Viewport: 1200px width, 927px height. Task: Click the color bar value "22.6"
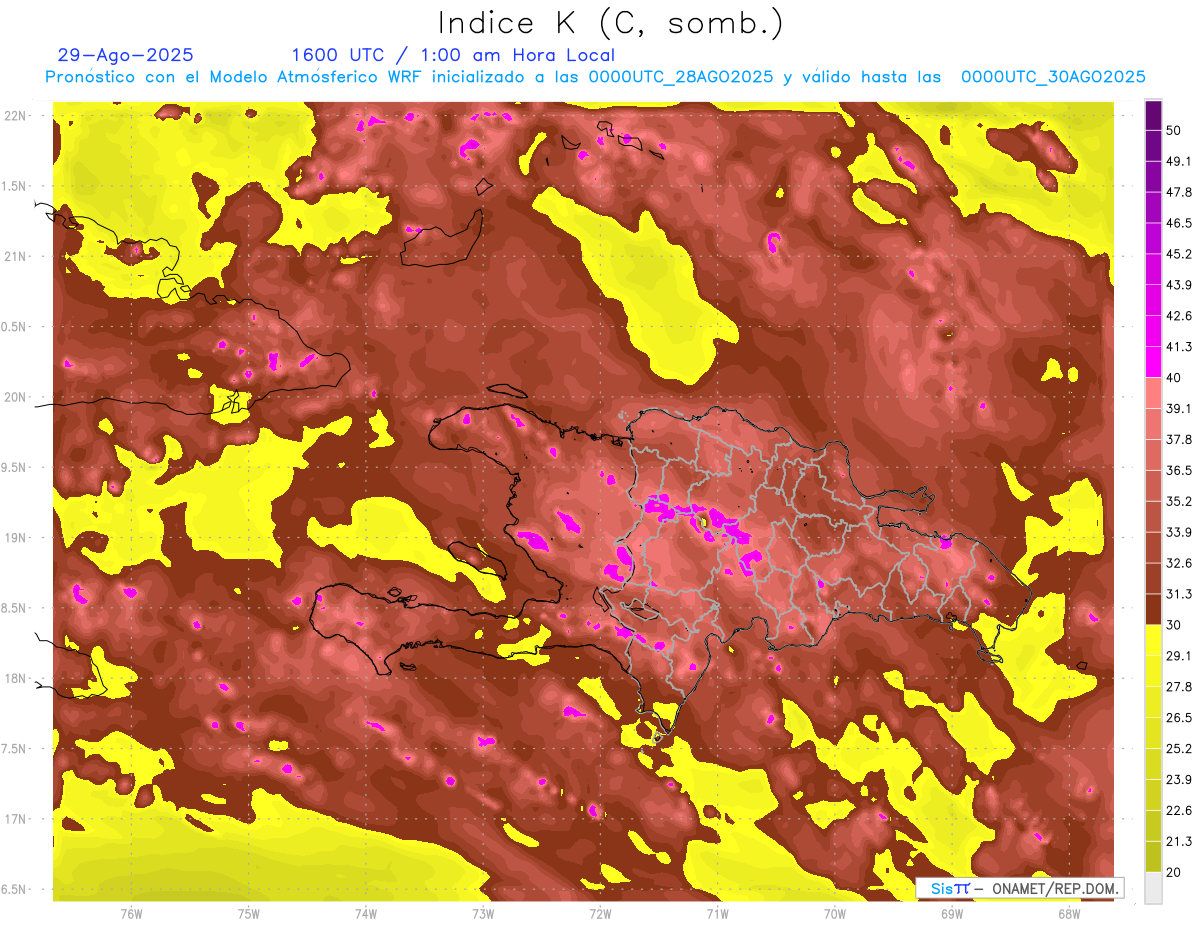click(x=1178, y=810)
